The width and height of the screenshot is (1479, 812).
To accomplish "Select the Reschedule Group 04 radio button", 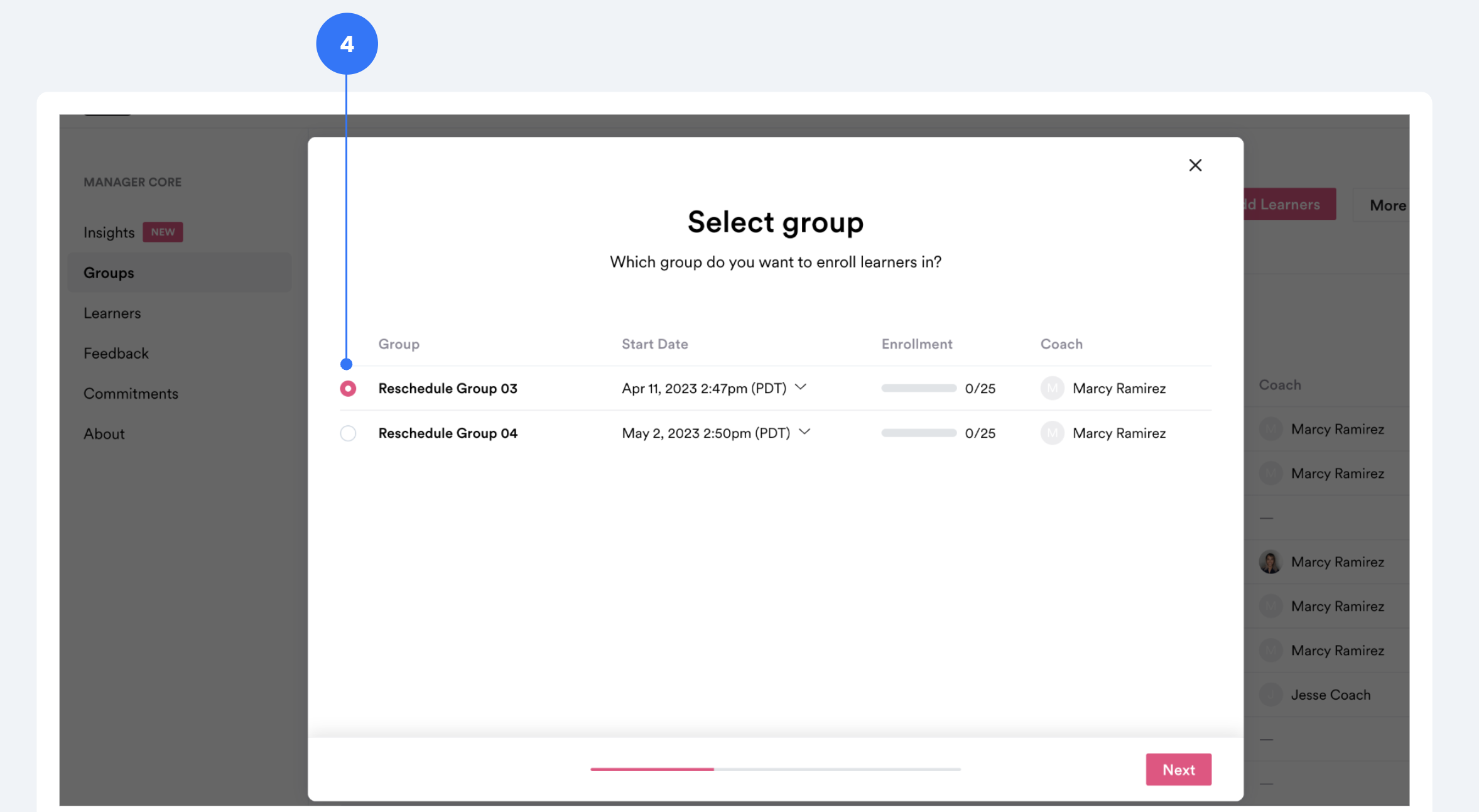I will pyautogui.click(x=348, y=433).
